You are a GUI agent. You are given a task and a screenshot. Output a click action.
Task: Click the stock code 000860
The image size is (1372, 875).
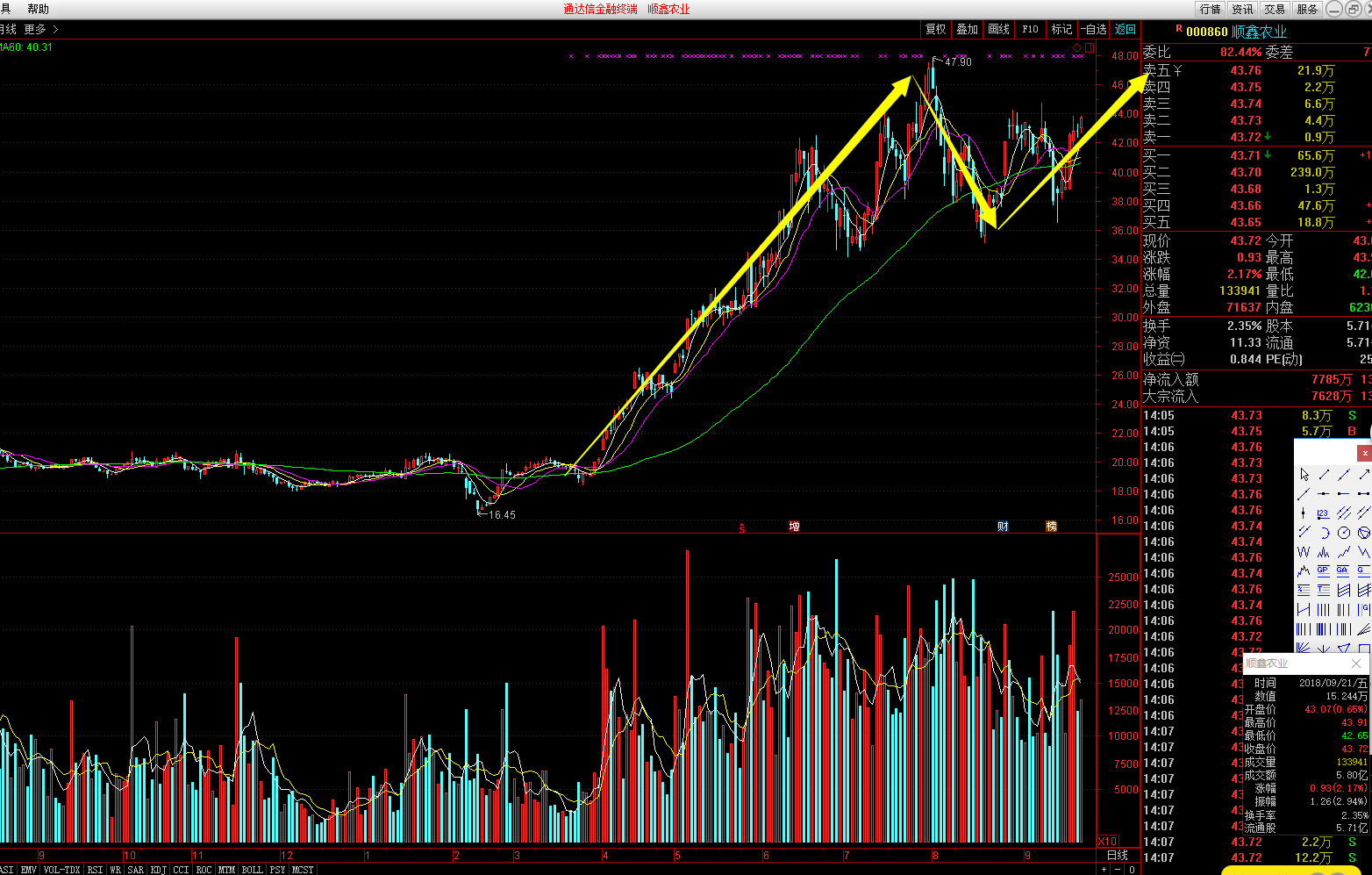click(1207, 32)
